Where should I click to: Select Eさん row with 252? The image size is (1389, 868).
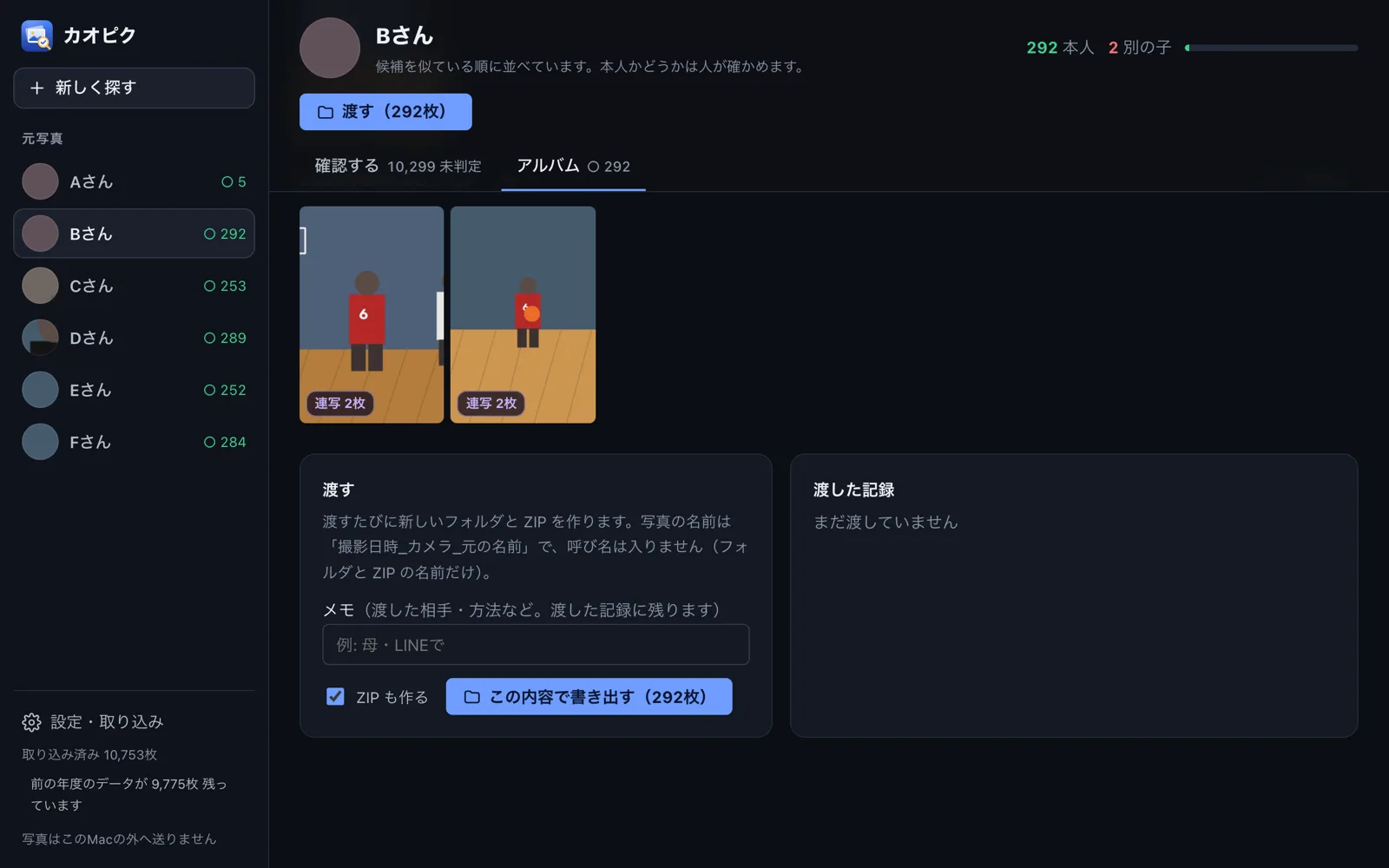134,390
